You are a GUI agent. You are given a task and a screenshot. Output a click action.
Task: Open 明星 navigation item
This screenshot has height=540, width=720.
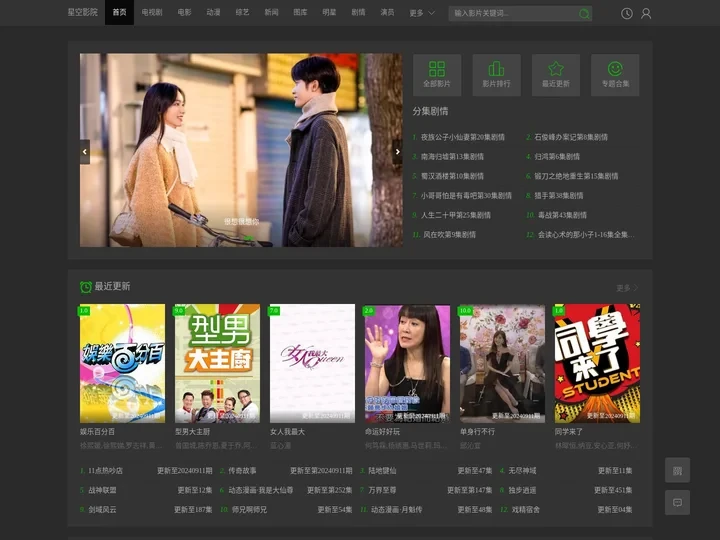click(x=329, y=12)
